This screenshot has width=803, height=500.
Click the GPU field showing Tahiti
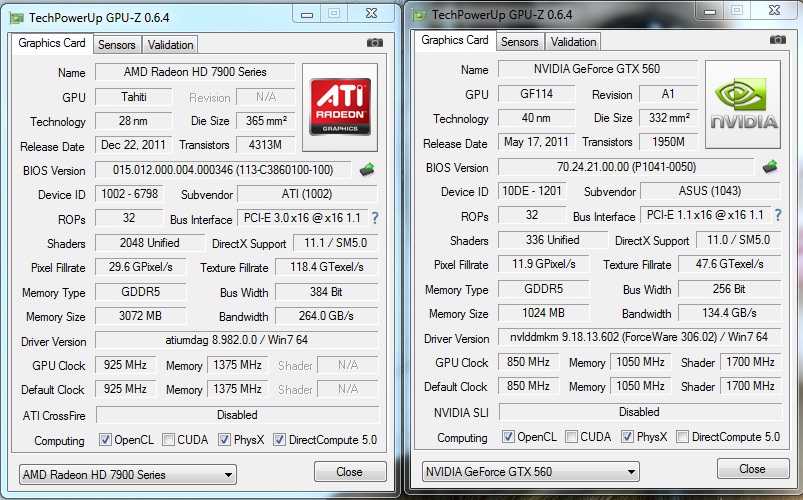click(x=134, y=97)
